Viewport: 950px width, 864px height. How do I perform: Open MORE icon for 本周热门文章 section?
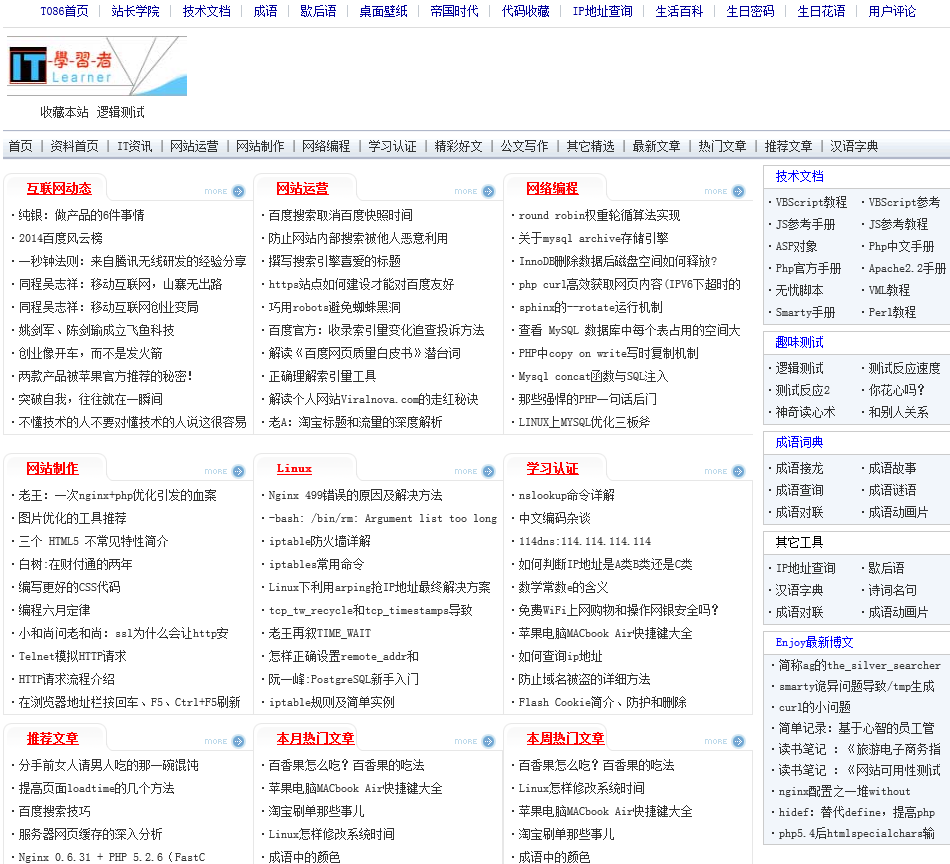click(x=725, y=742)
